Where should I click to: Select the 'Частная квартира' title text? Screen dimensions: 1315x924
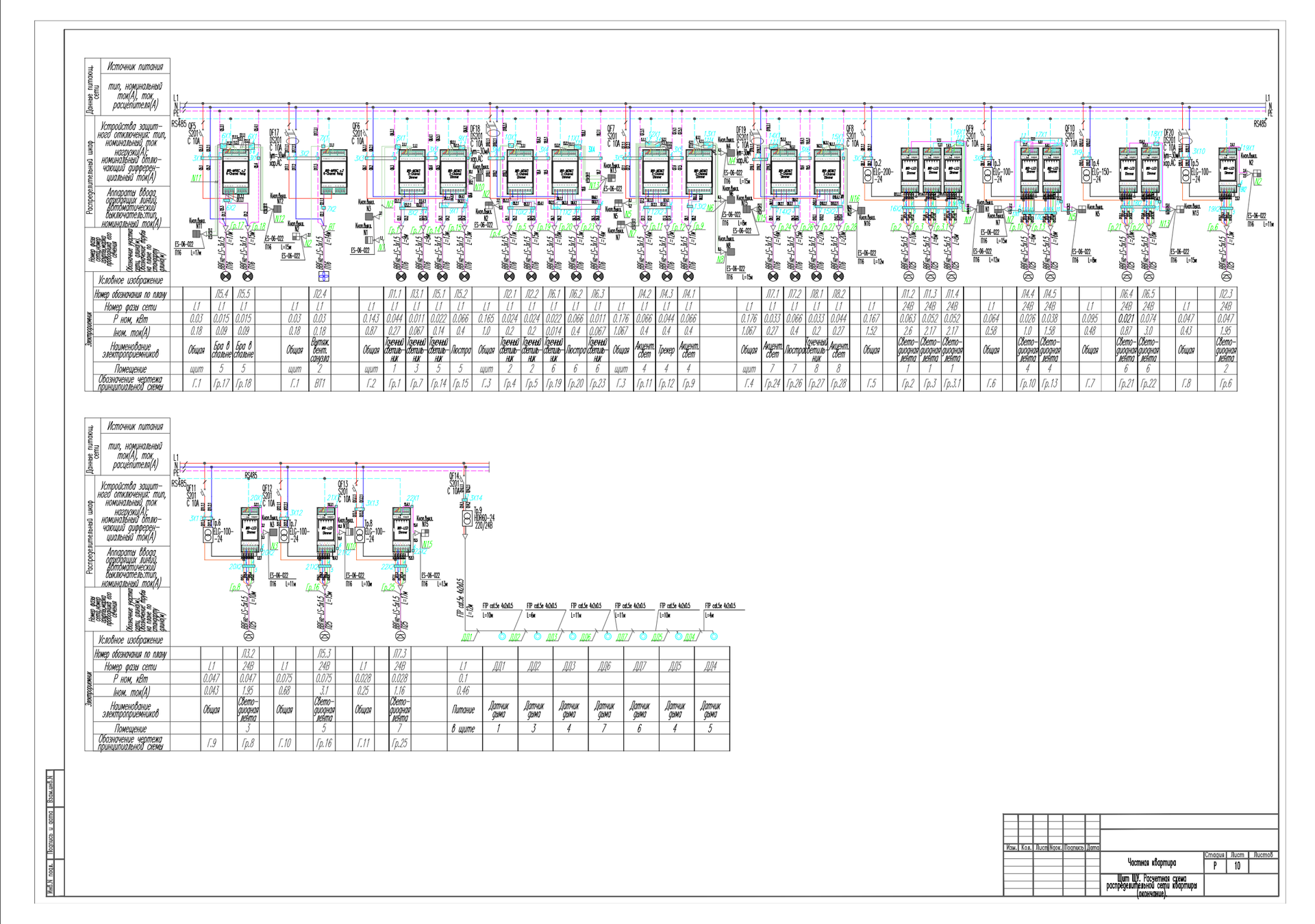1151,862
